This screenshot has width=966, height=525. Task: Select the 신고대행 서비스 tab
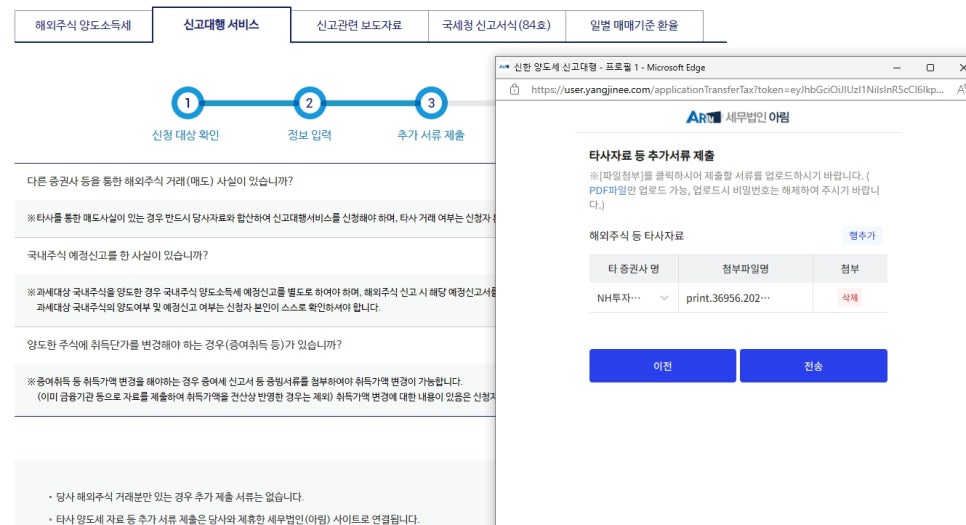[x=221, y=24]
